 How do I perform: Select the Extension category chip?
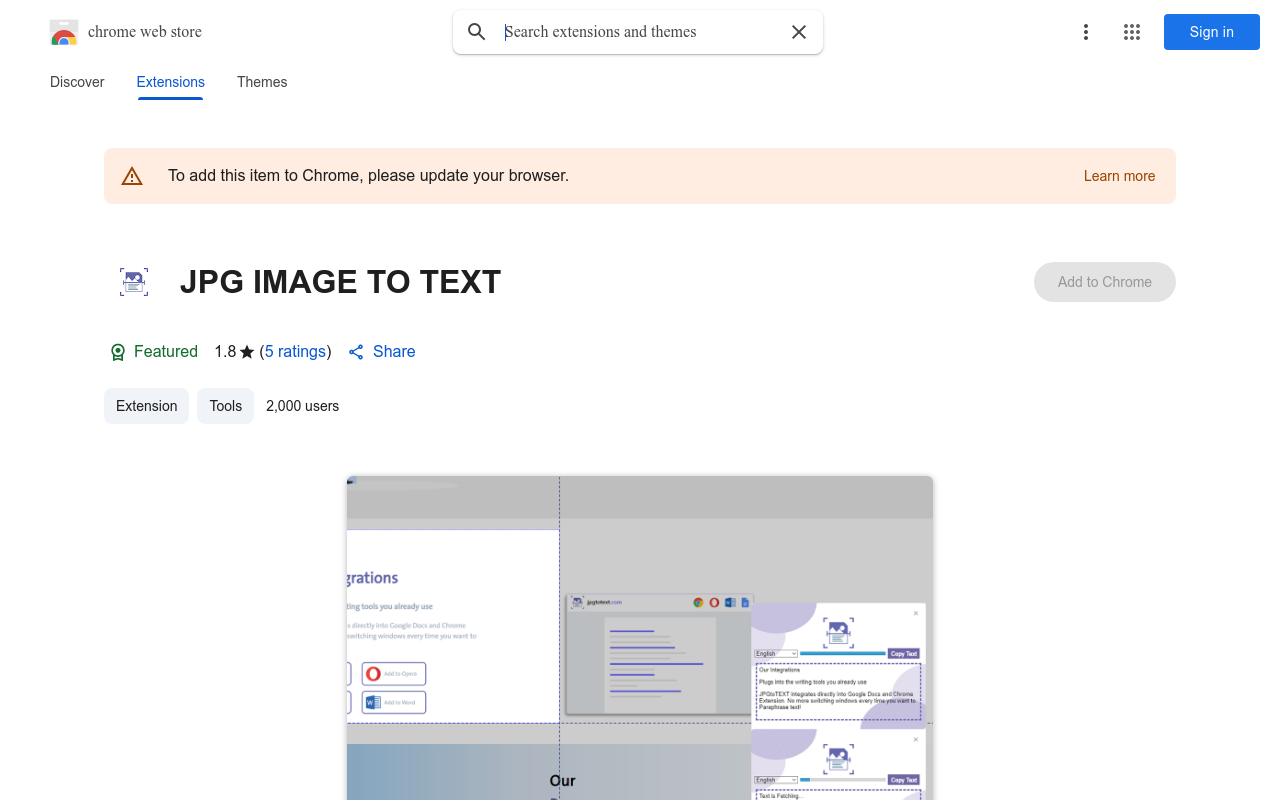pyautogui.click(x=146, y=406)
